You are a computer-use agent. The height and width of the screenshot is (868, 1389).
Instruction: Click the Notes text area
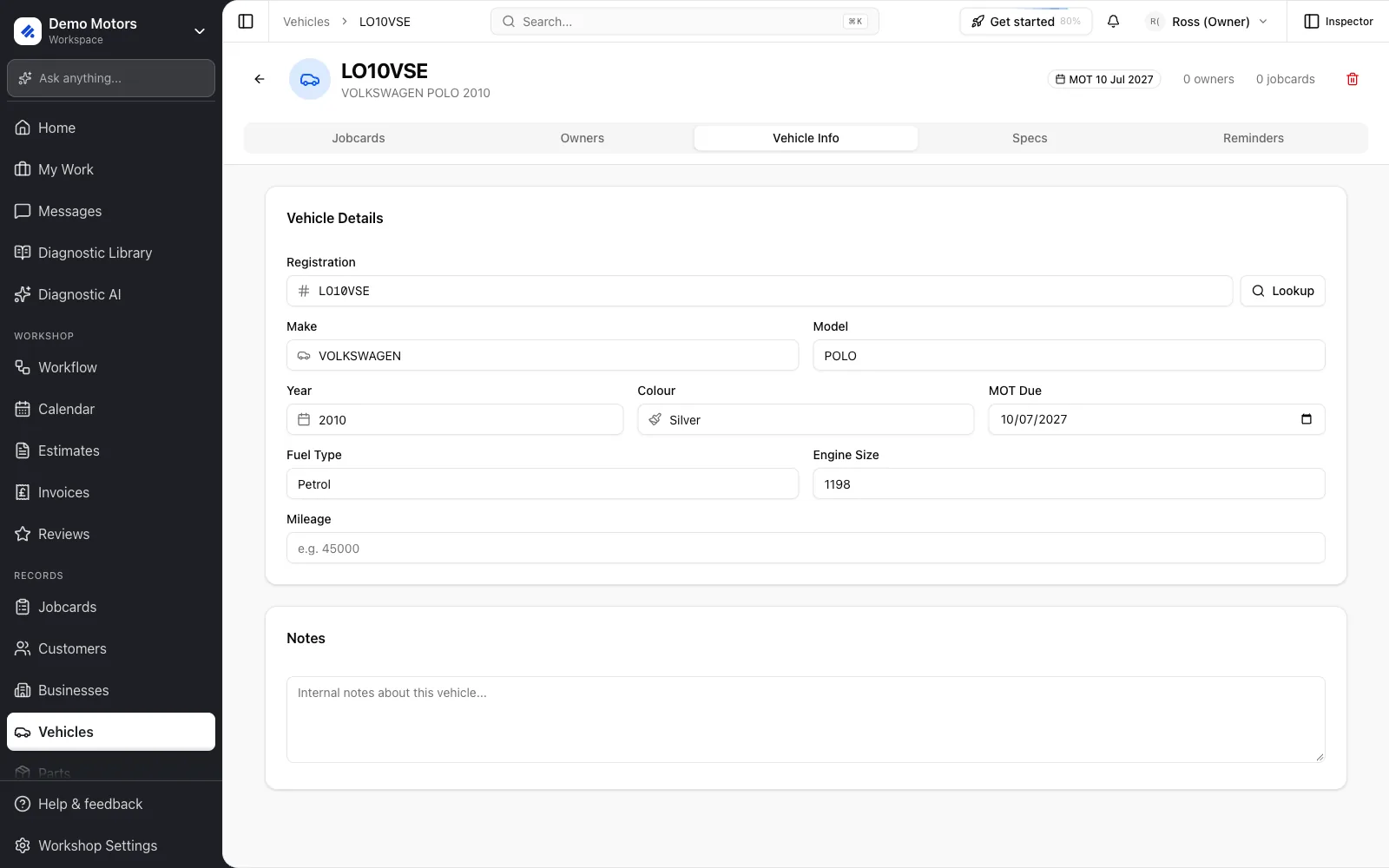[x=806, y=720]
